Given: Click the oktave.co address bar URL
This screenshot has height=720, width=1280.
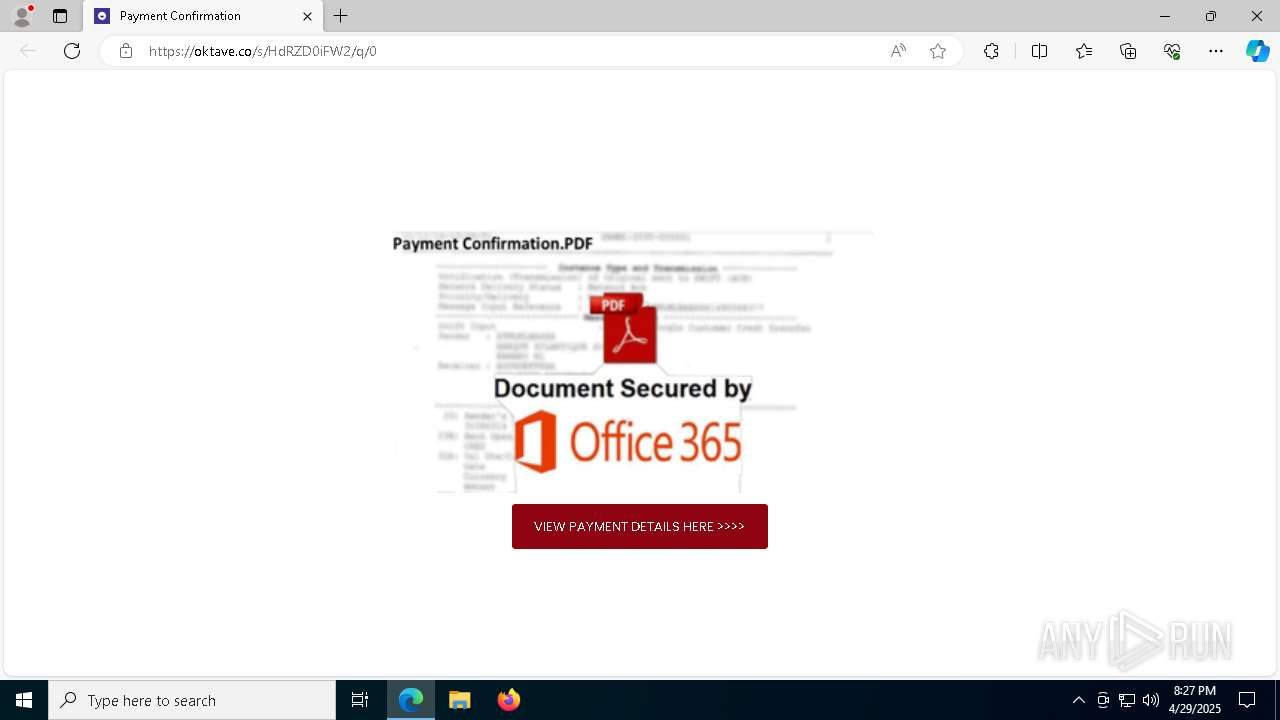Looking at the screenshot, I should pos(263,51).
